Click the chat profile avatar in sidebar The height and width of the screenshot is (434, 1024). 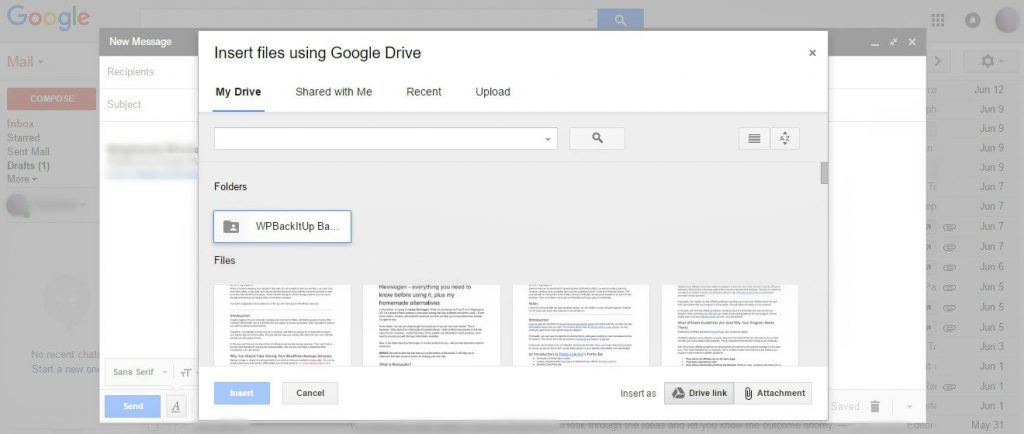18,206
